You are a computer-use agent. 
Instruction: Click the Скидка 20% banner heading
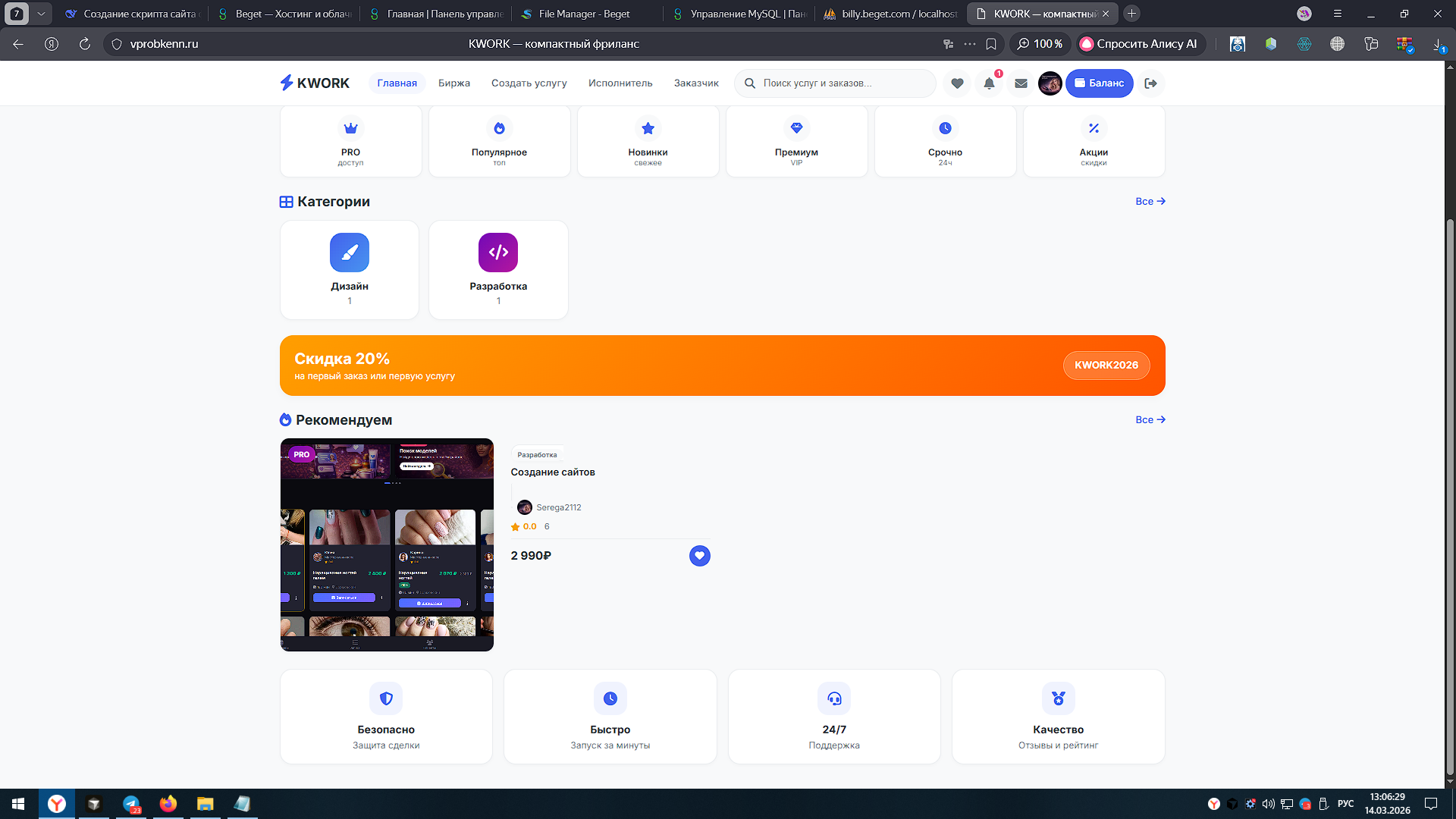pyautogui.click(x=342, y=359)
